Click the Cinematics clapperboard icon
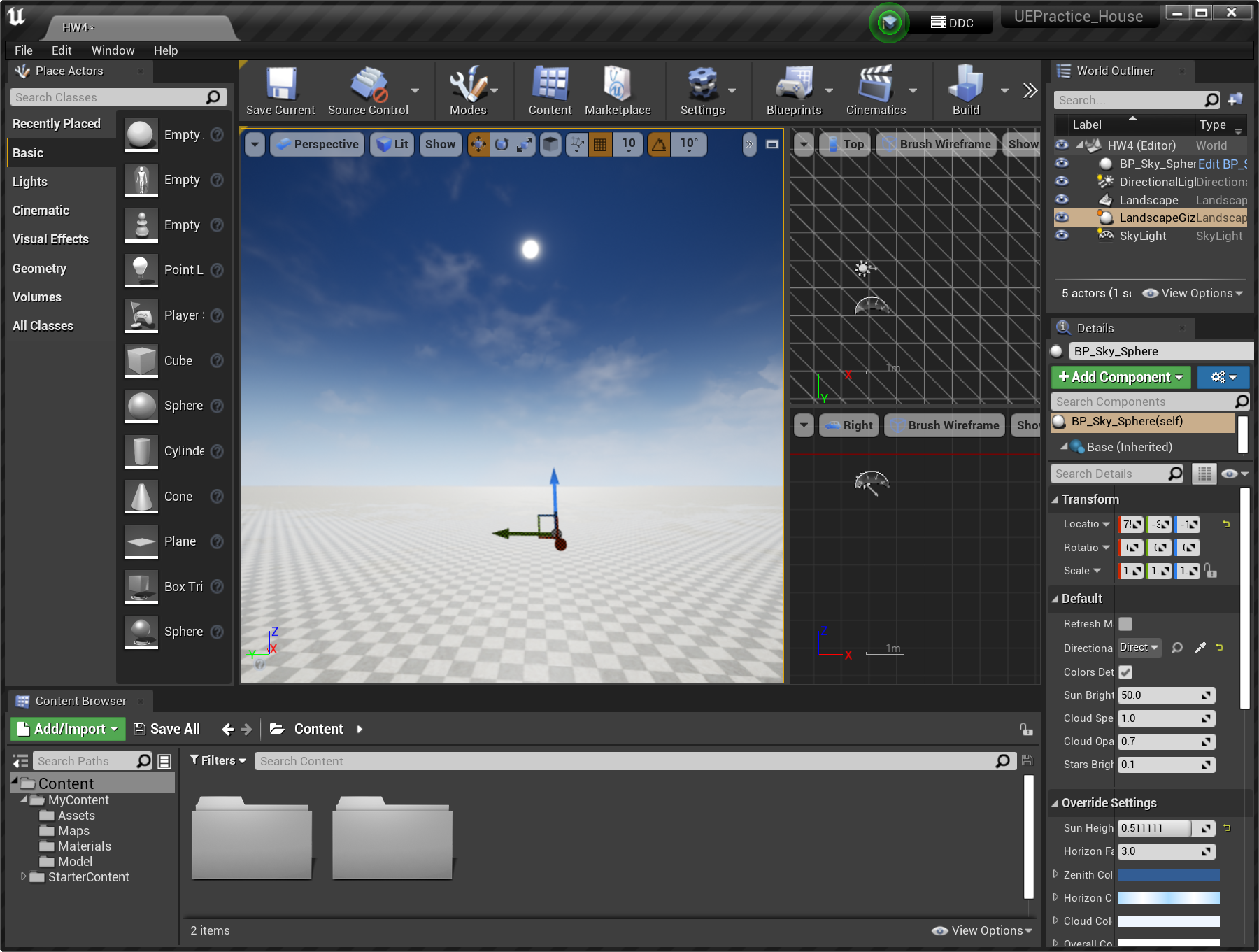Viewport: 1259px width, 952px height. (x=876, y=90)
